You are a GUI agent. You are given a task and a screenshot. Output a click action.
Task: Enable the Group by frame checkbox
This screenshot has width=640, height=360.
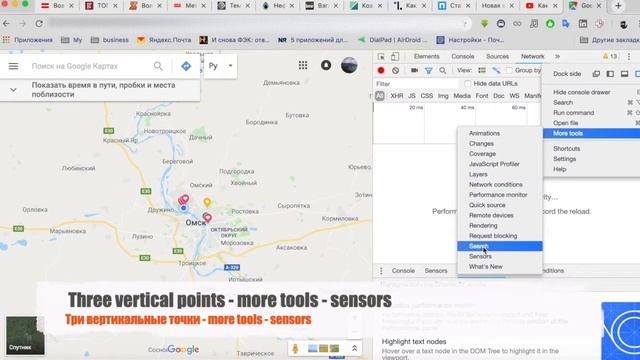[x=509, y=70]
